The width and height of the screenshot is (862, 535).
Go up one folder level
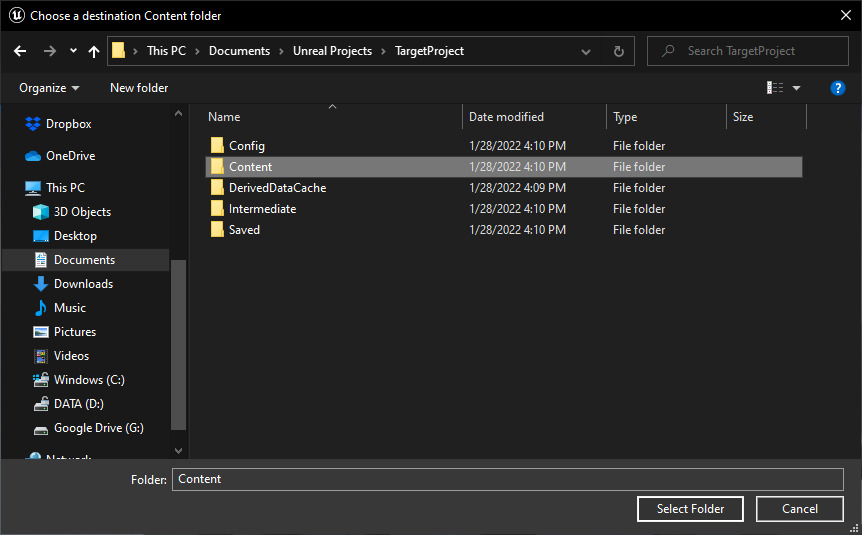(94, 51)
